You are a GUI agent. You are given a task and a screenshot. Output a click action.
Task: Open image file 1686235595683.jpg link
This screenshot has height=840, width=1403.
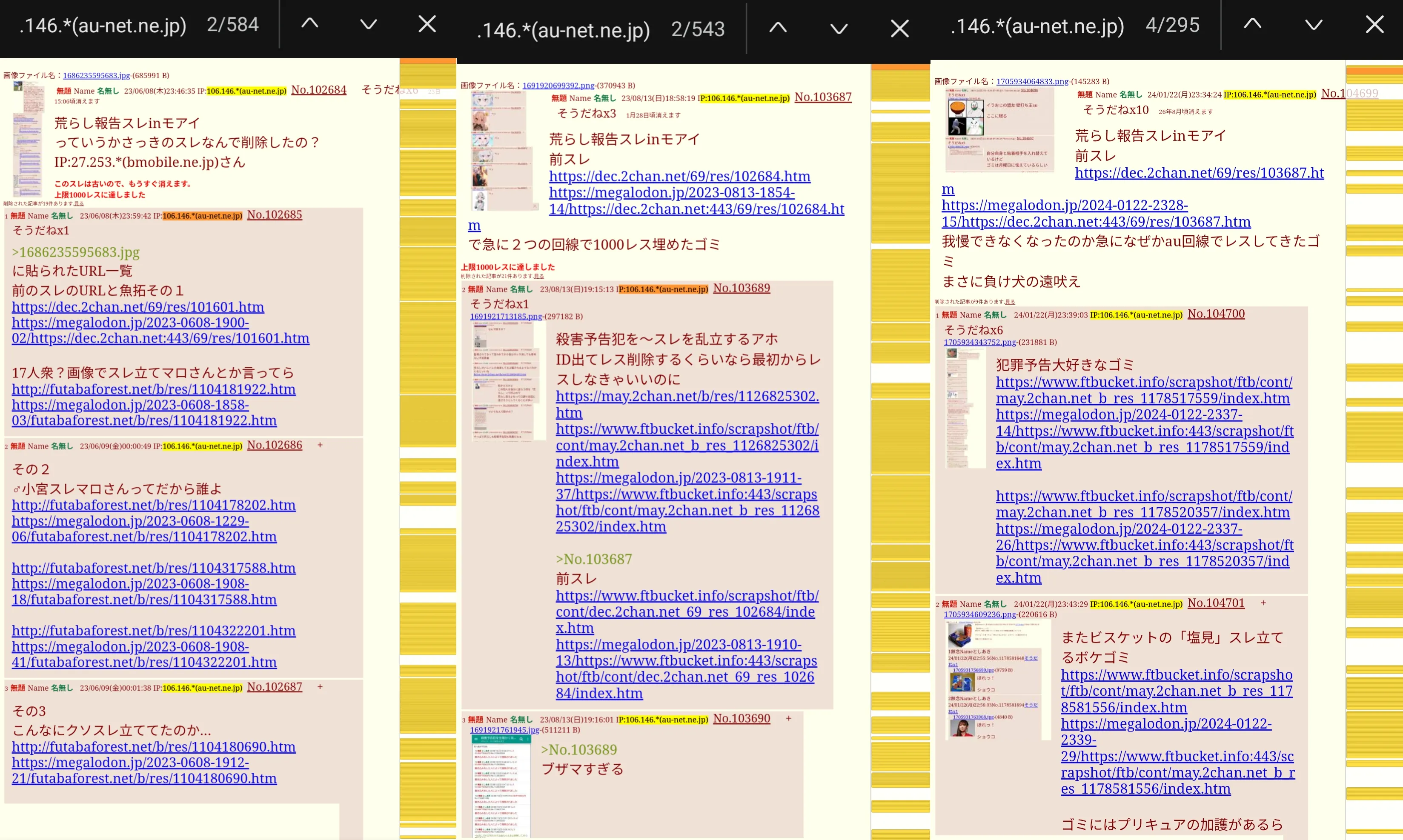pyautogui.click(x=96, y=75)
